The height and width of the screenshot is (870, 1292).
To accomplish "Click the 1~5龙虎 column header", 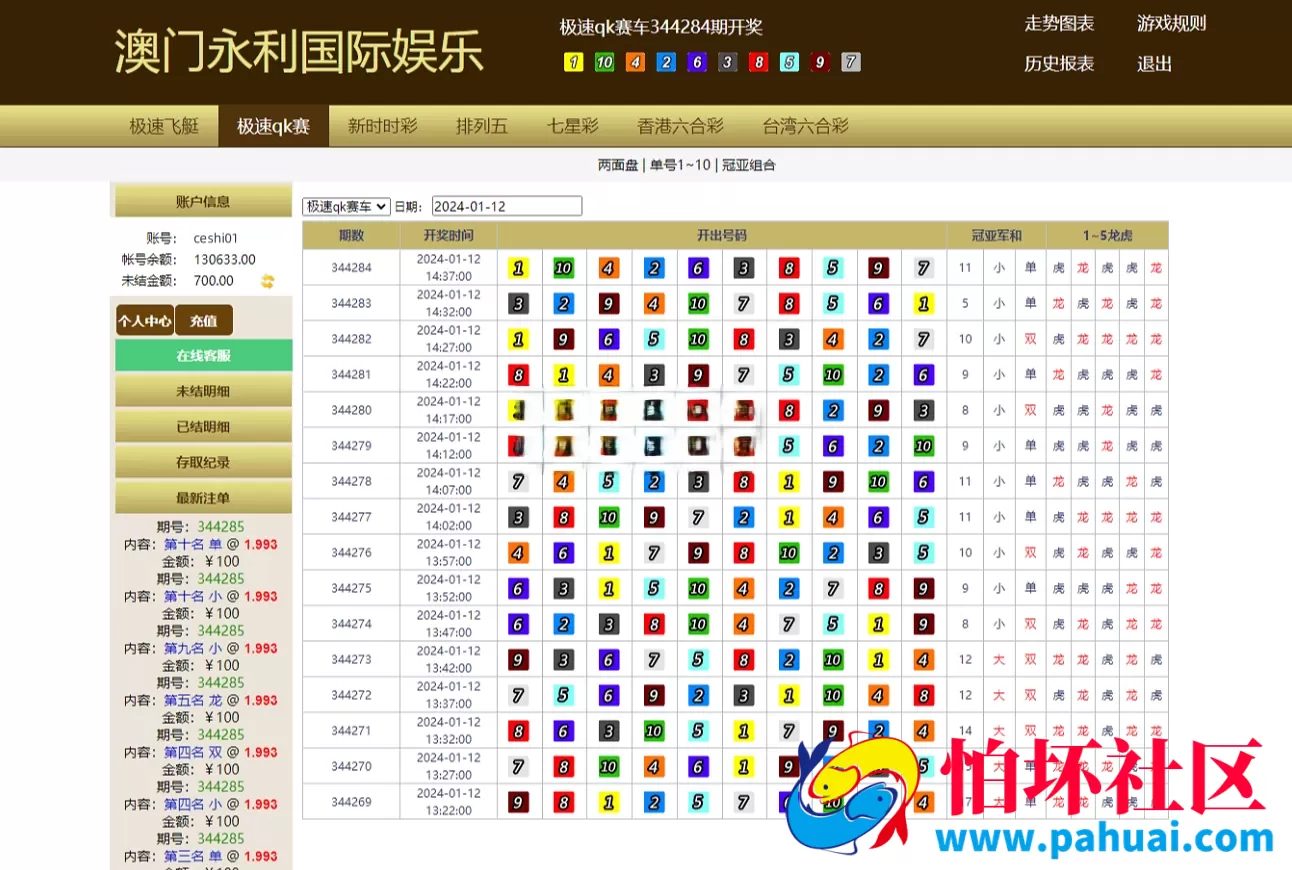I will 1107,236.
